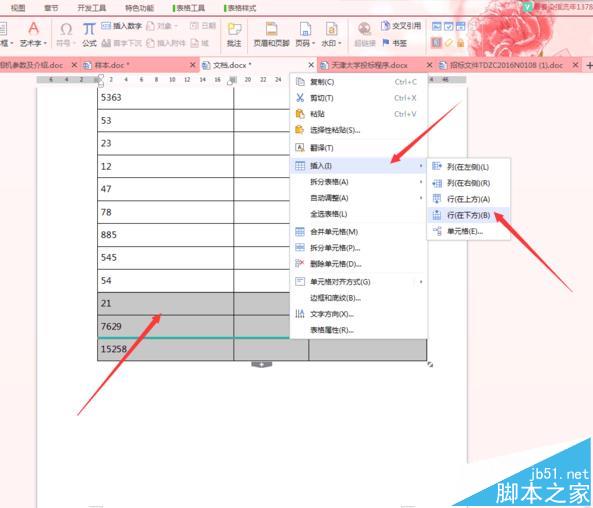The image size is (593, 508).
Task: Click the table resize handle at corner
Action: pyautogui.click(x=430, y=364)
